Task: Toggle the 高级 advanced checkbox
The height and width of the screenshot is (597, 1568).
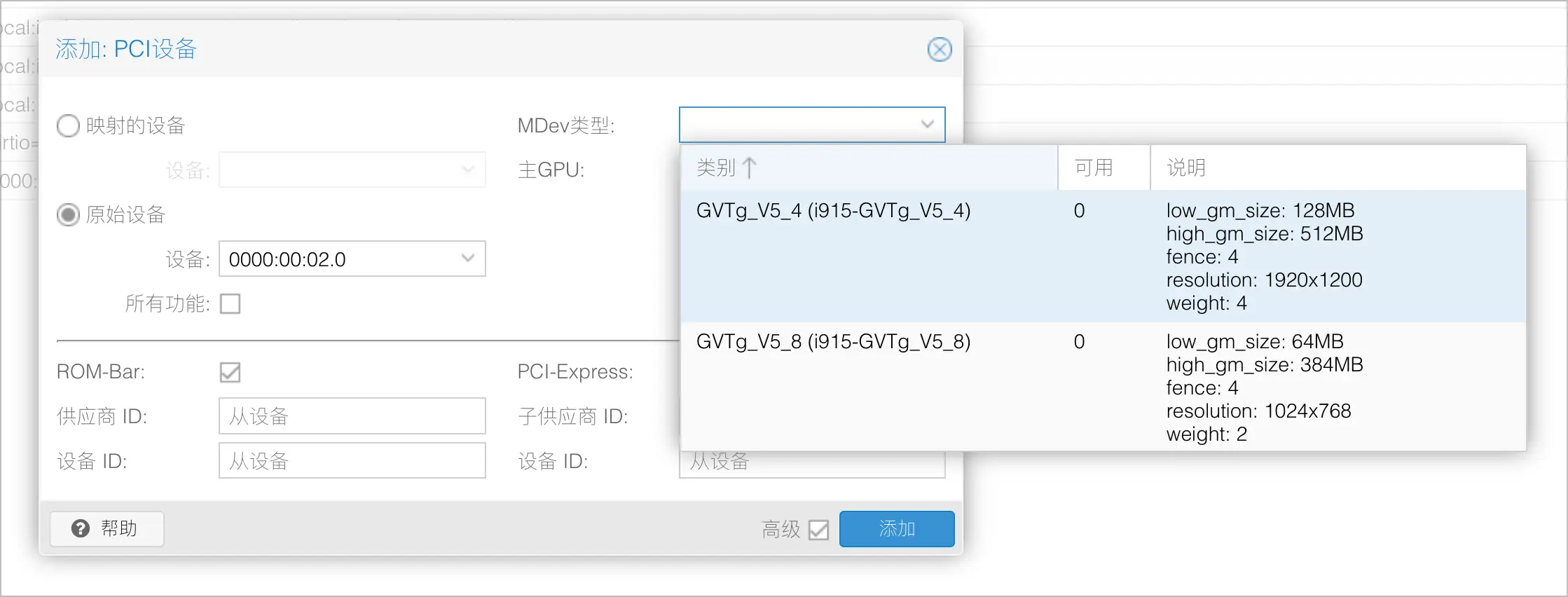Action: [818, 529]
